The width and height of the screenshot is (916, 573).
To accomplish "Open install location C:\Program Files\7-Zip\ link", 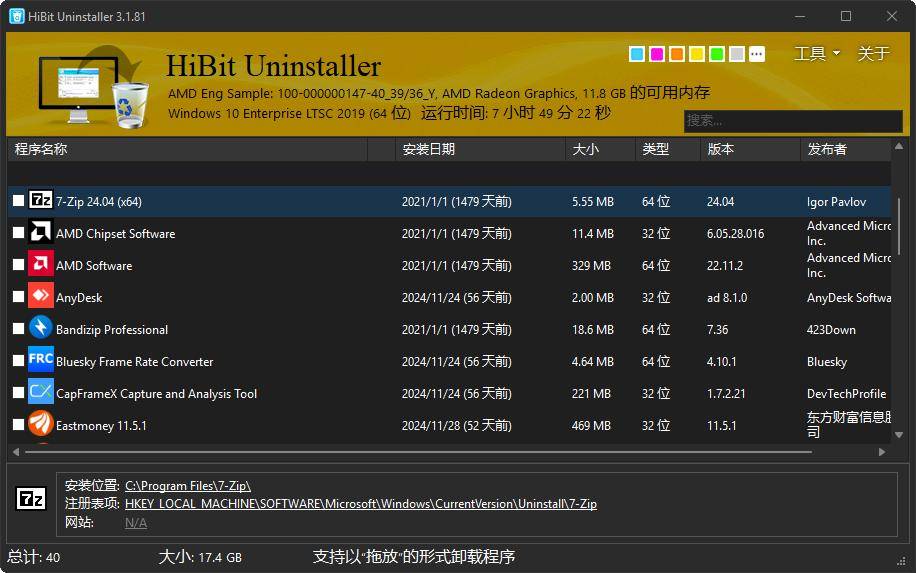I will 188,485.
